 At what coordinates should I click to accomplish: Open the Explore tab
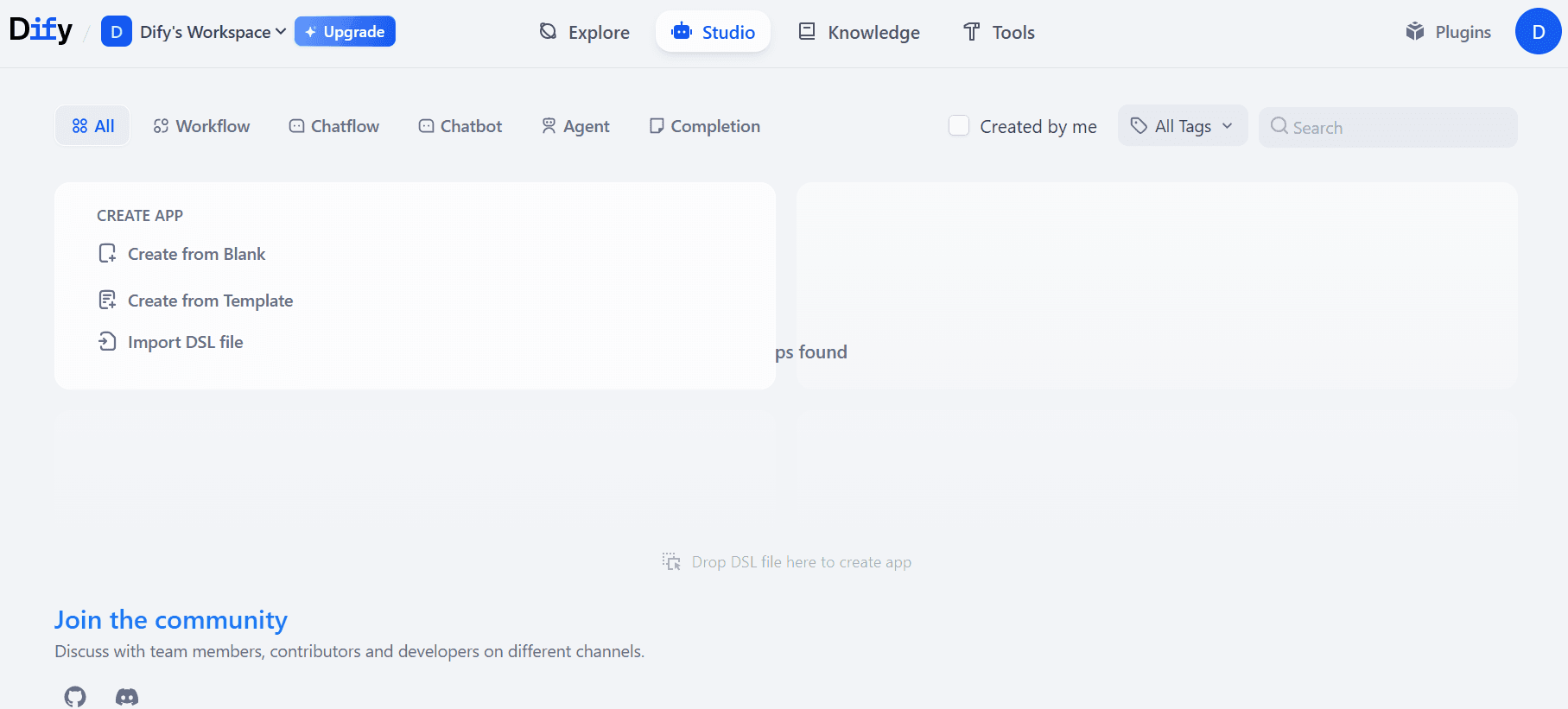[x=585, y=32]
